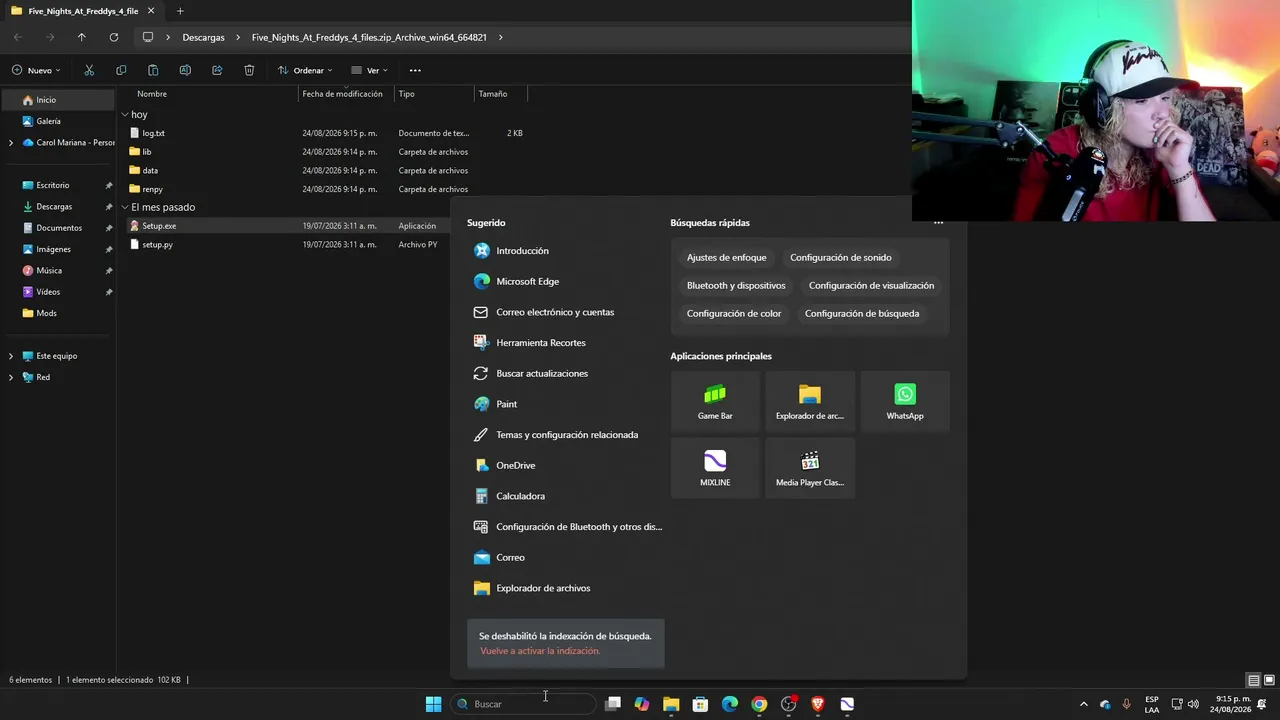Launch Copilot from the taskbar
This screenshot has height=720, width=1280.
642,704
